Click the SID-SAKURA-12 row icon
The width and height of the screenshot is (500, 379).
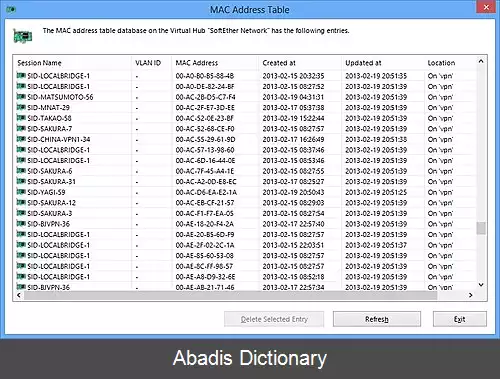point(21,202)
